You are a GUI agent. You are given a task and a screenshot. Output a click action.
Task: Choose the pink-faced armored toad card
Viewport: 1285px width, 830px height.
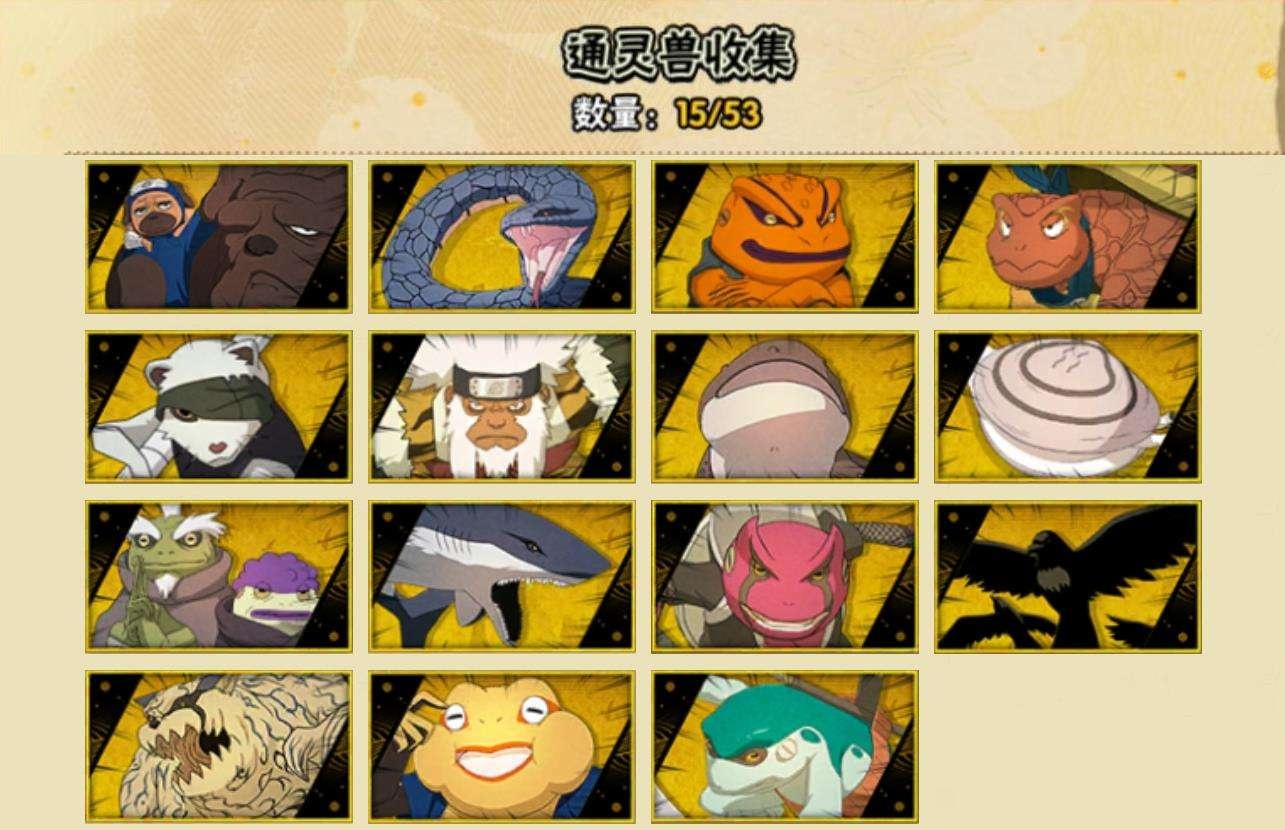784,577
